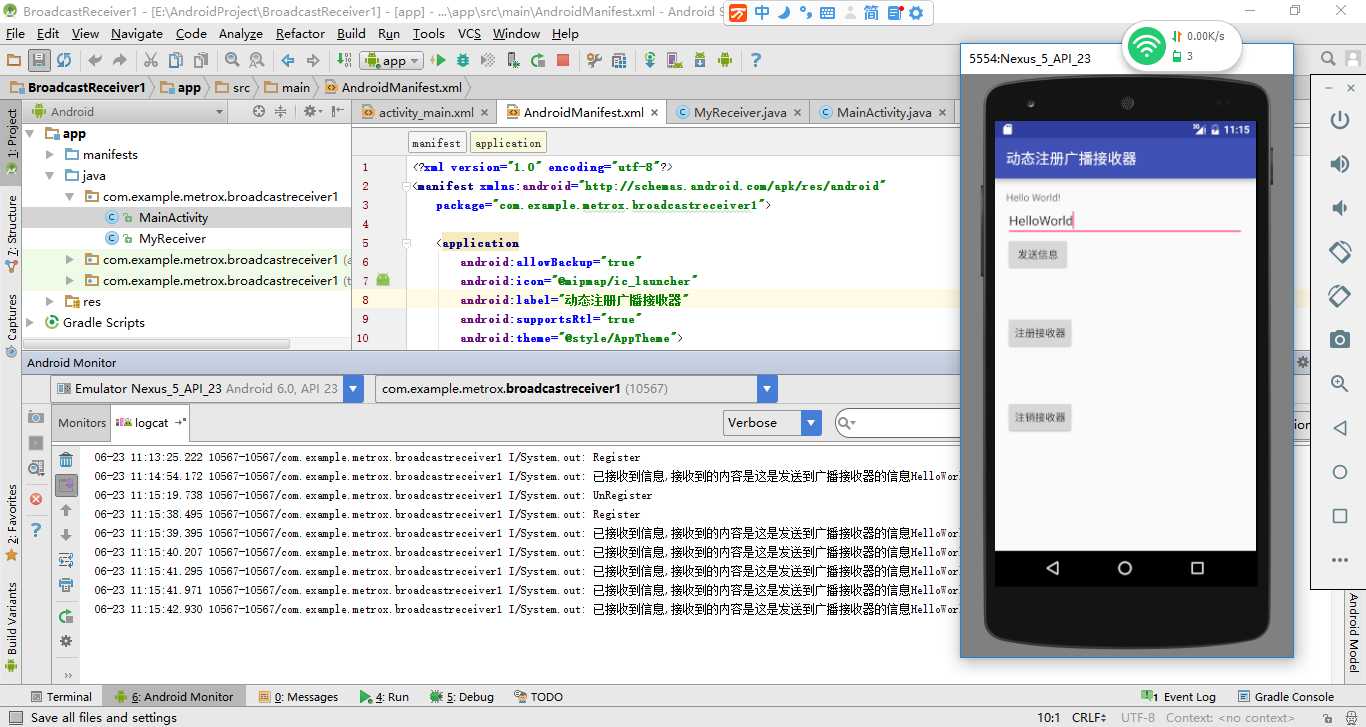
Task: Click the red Stop toolbar icon
Action: coord(563,60)
